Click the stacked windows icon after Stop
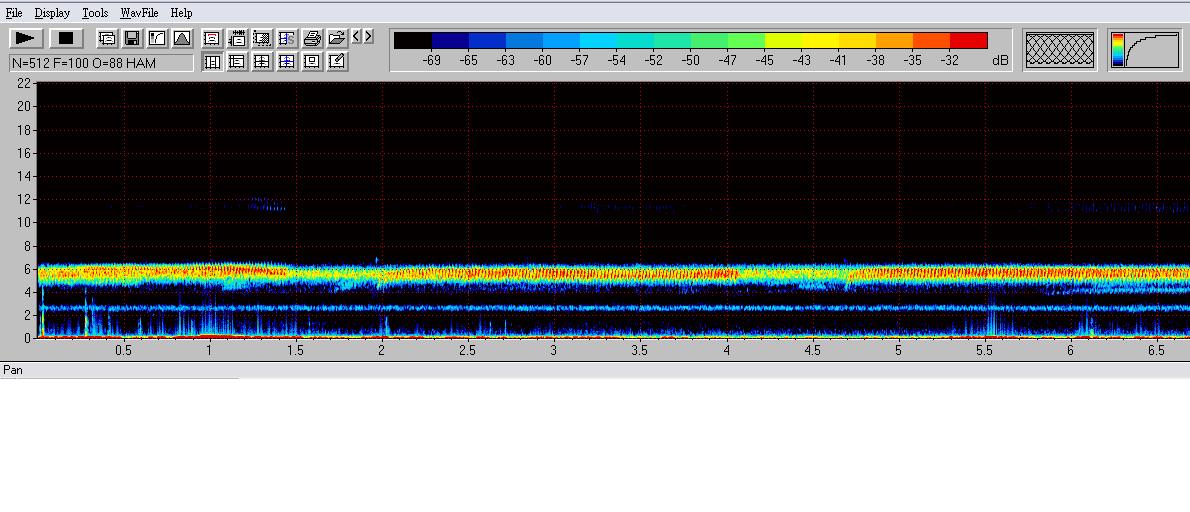The width and height of the screenshot is (1190, 512). coord(106,38)
